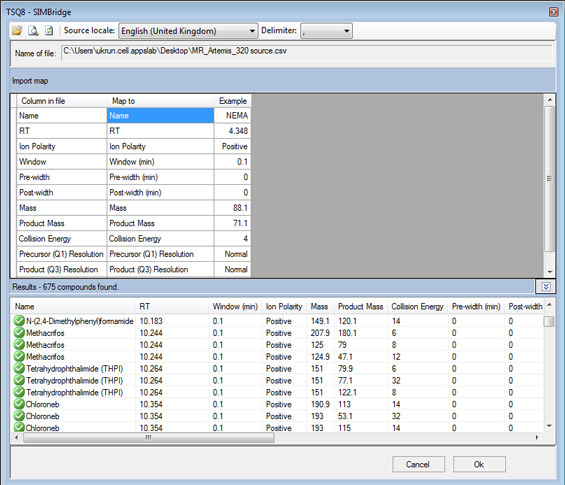Sort results by RT column header
The height and width of the screenshot is (485, 565).
click(144, 307)
